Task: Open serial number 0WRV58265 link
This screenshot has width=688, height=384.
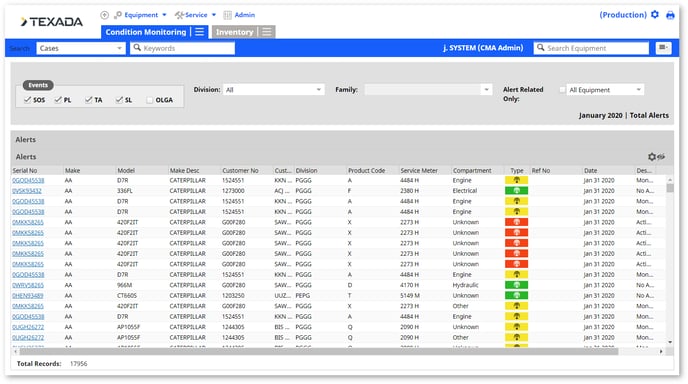Action: 28,285
